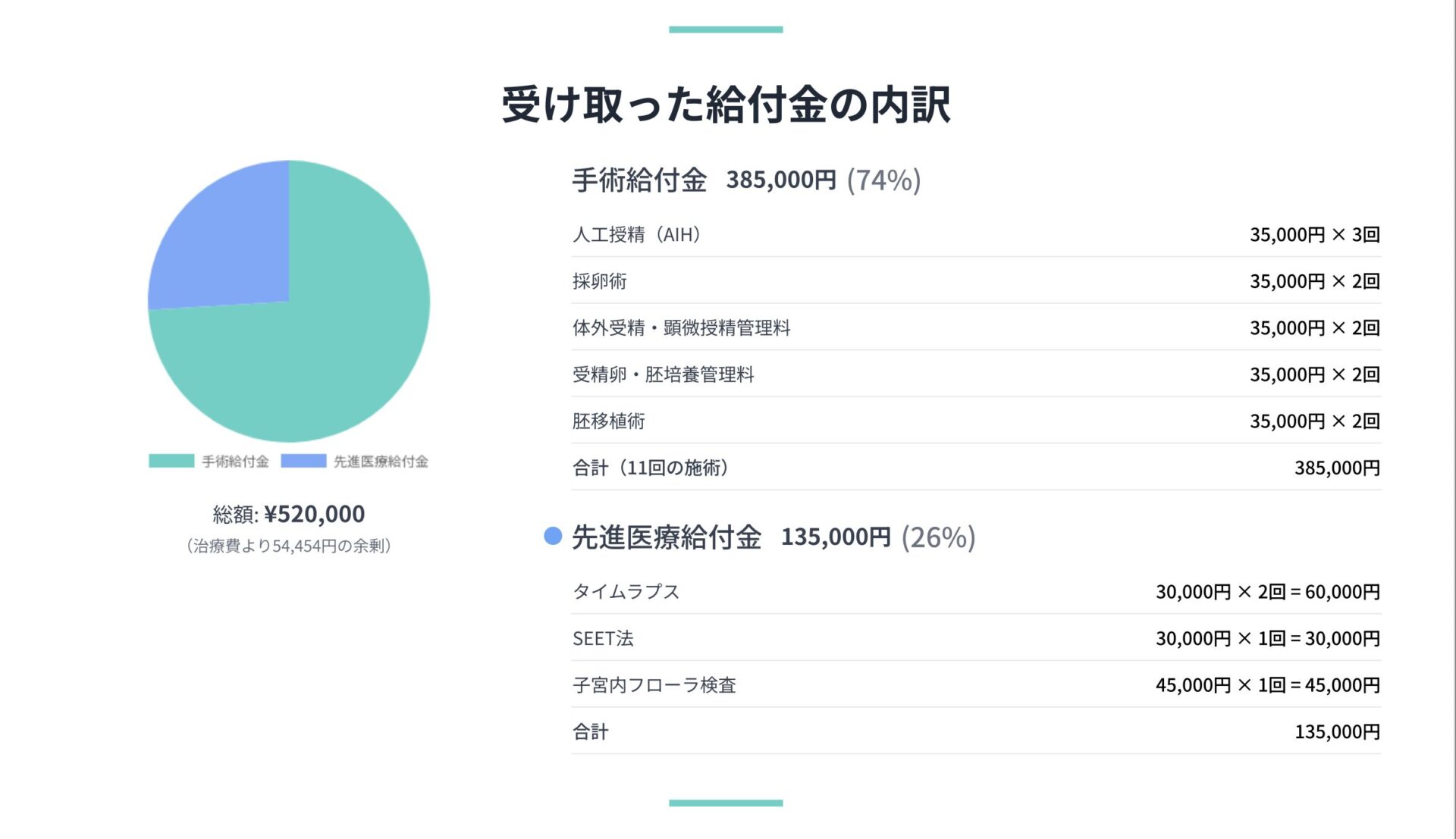Select the 子宮内フローラ検査 row label

[x=654, y=685]
